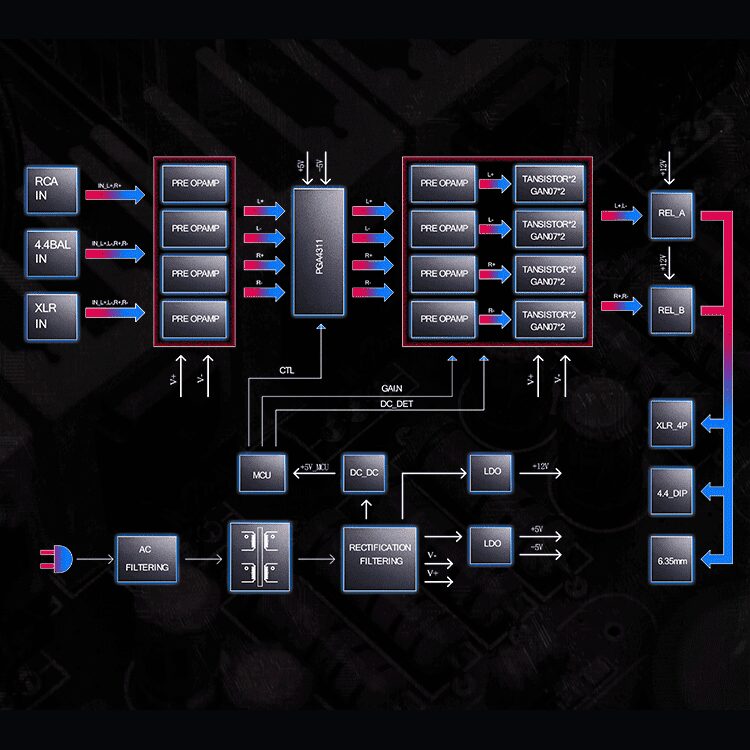Select the LDO block outputting +12V
The width and height of the screenshot is (750, 750).
tap(491, 473)
